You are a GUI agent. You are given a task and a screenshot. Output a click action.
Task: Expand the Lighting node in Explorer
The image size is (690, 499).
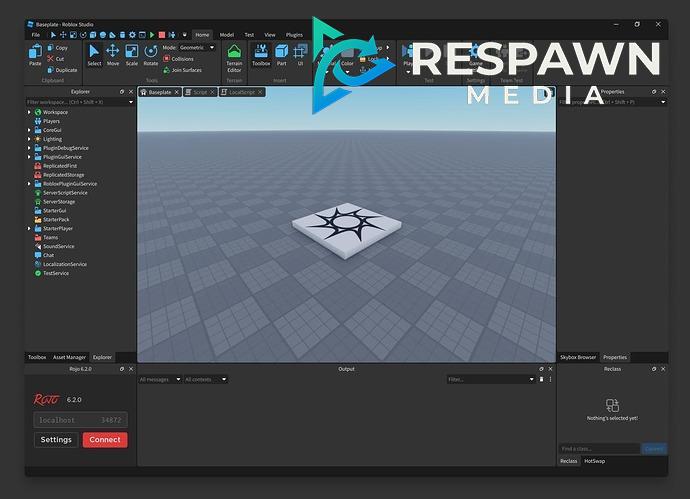(29, 139)
